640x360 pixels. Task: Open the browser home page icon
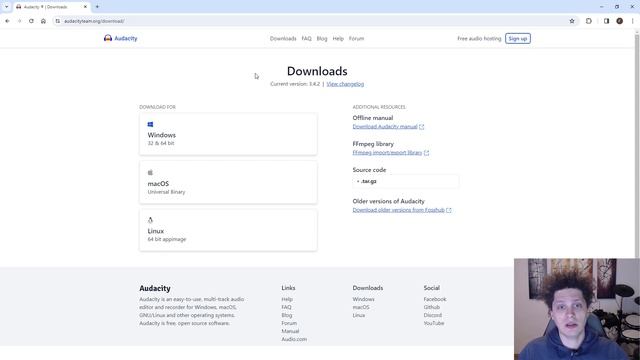point(43,21)
